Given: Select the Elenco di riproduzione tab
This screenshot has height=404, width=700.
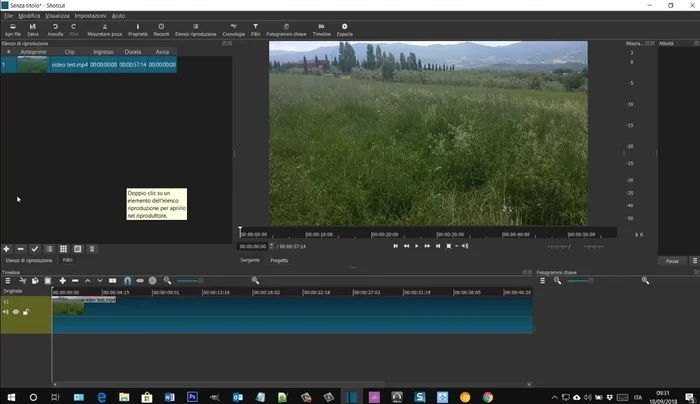Looking at the screenshot, I should (29, 260).
